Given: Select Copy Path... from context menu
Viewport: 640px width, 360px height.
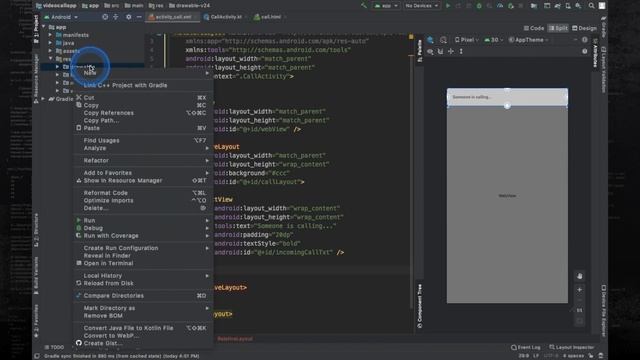Looking at the screenshot, I should [143, 120].
